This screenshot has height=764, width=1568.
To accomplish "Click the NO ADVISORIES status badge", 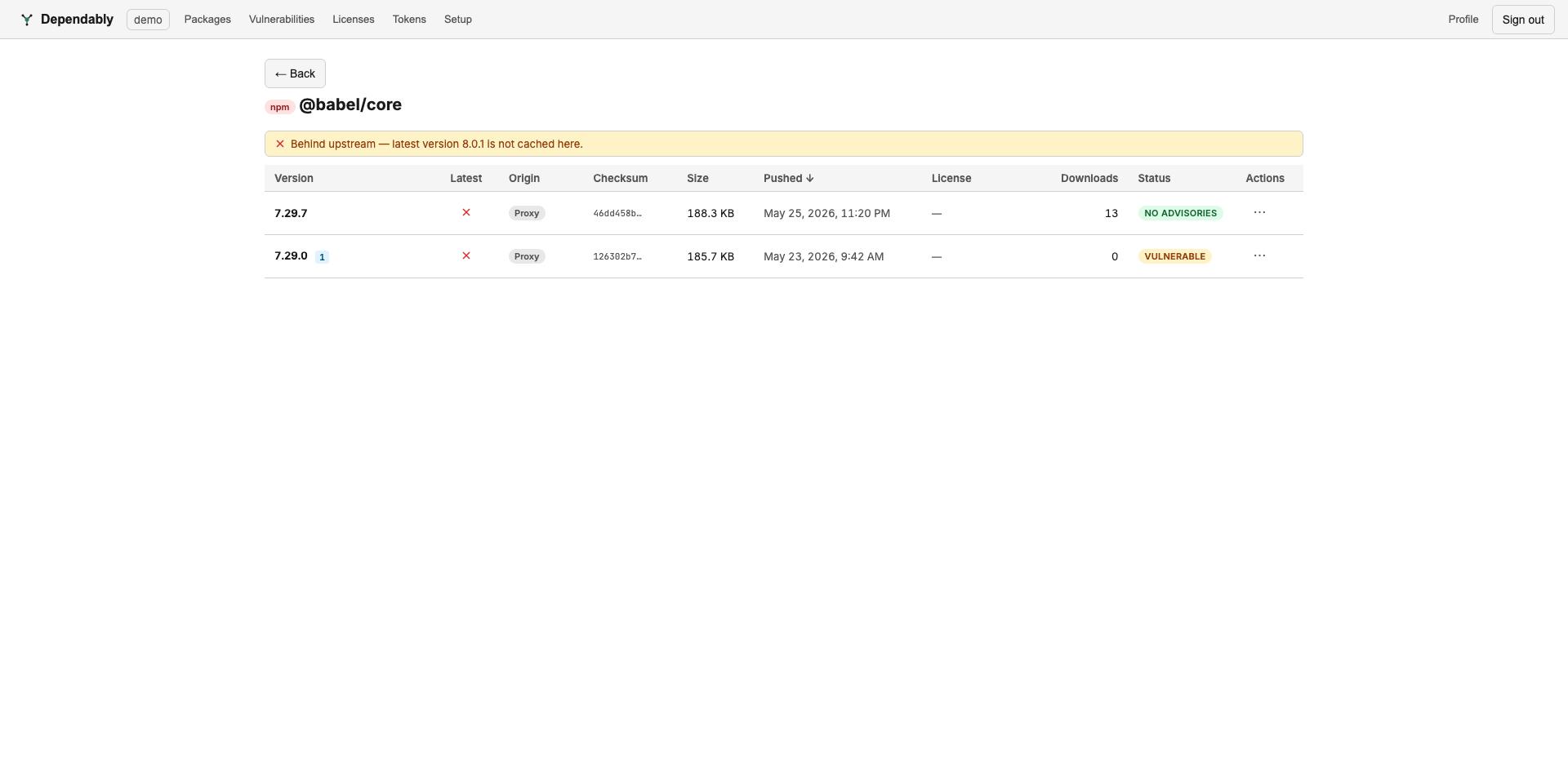I will [1180, 213].
